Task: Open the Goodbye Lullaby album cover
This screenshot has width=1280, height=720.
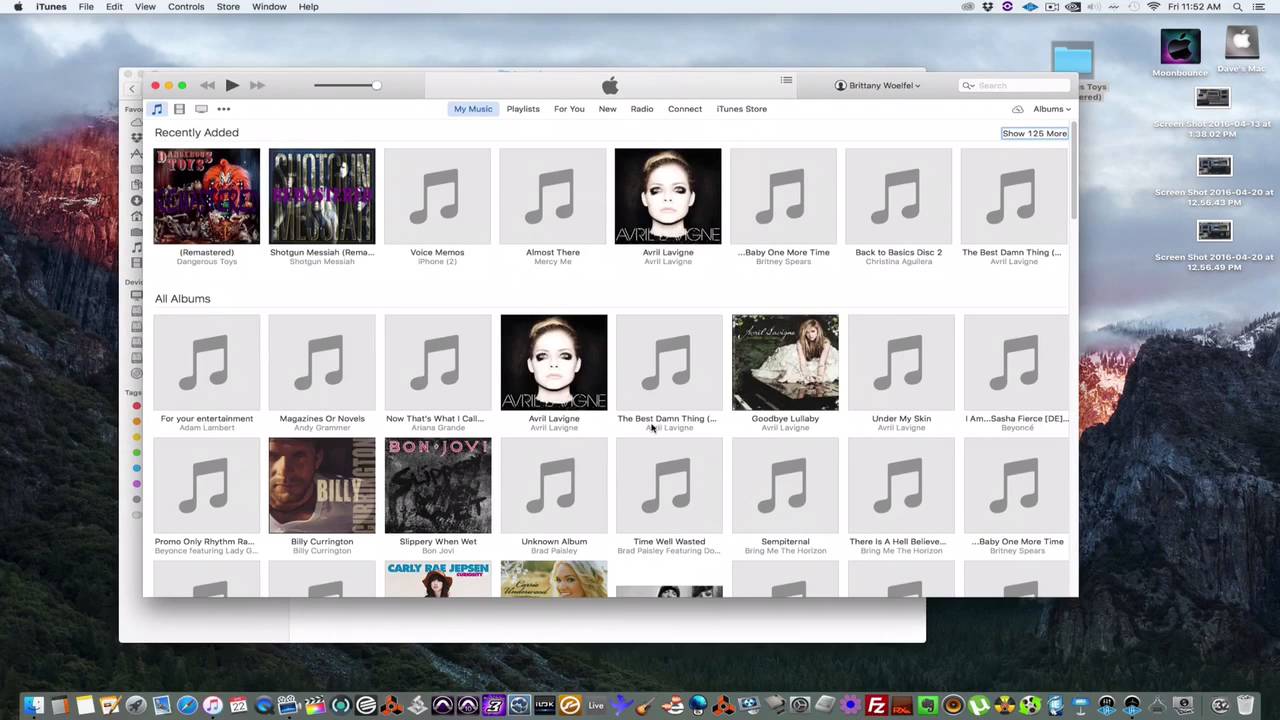Action: (785, 362)
